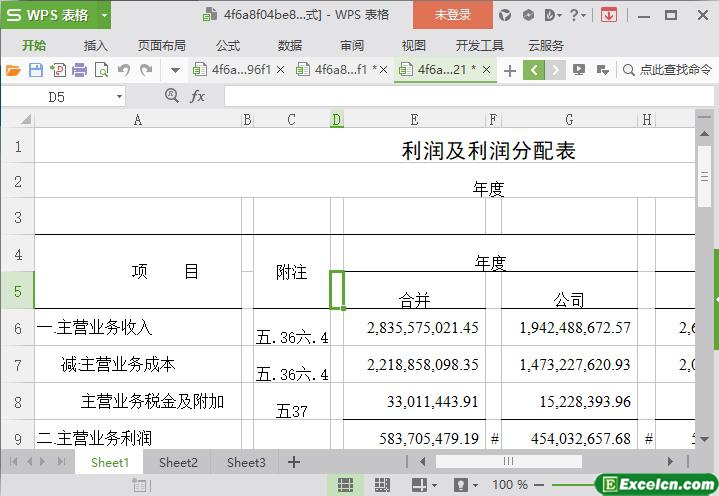719x496 pixels.
Task: Click cell 主营业务税金及附加
Action: point(138,402)
